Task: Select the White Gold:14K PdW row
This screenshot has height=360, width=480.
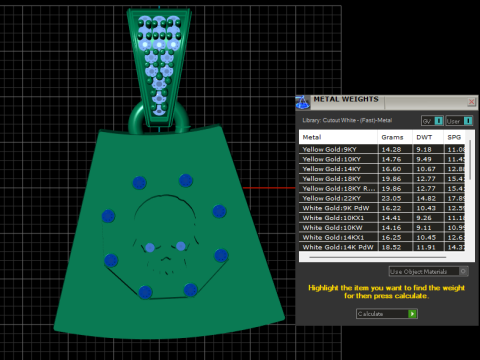Action: [382, 247]
